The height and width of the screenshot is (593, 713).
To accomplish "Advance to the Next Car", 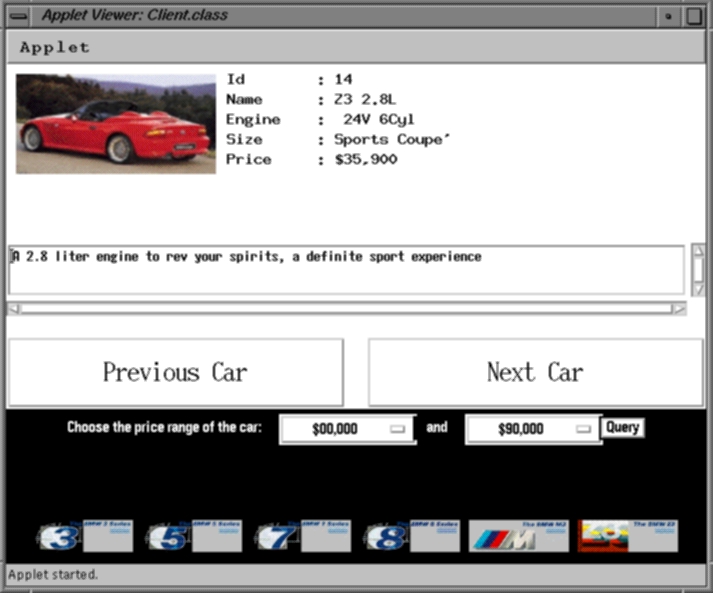I will pyautogui.click(x=536, y=372).
